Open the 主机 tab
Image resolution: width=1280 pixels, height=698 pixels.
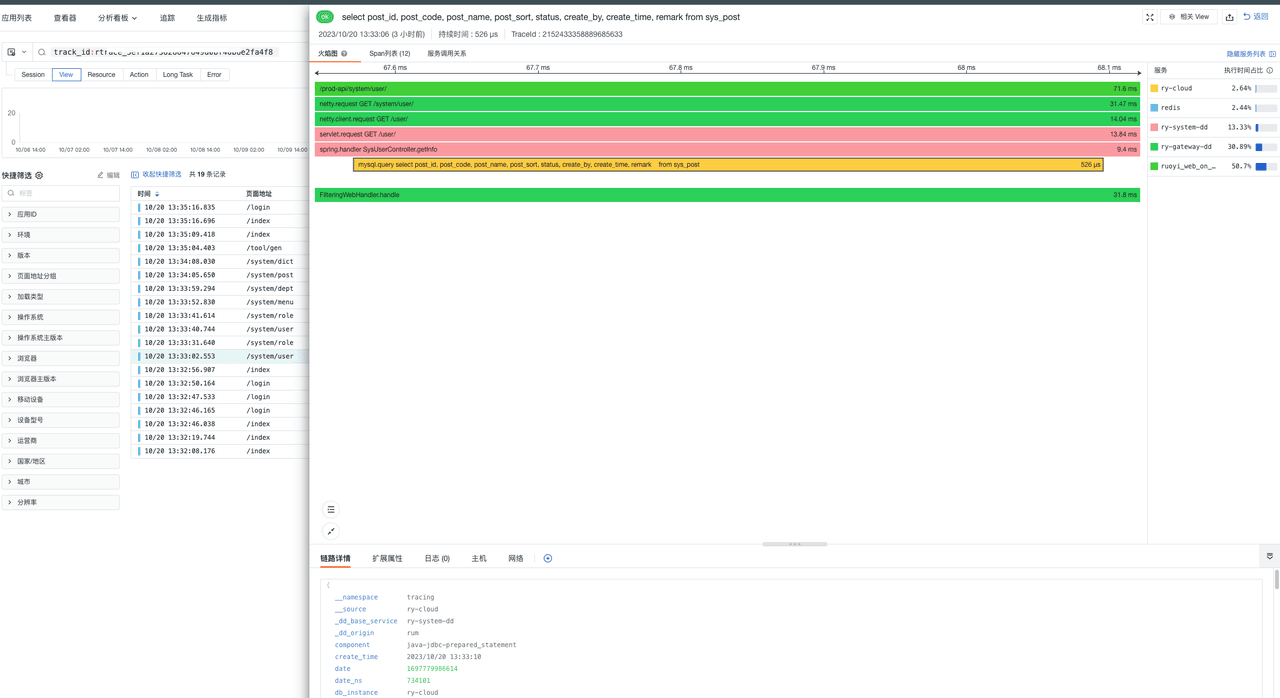pos(479,559)
